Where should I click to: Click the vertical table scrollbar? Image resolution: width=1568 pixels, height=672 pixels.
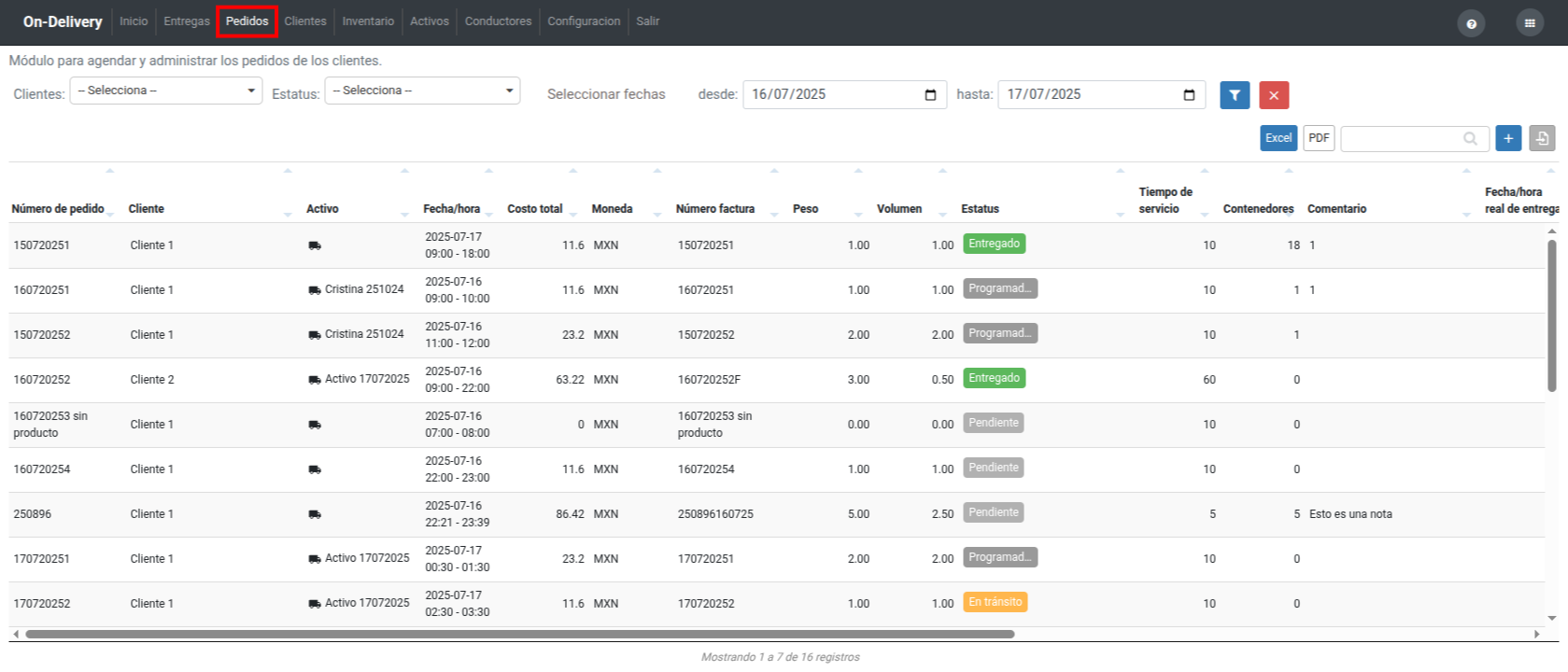tap(1552, 315)
